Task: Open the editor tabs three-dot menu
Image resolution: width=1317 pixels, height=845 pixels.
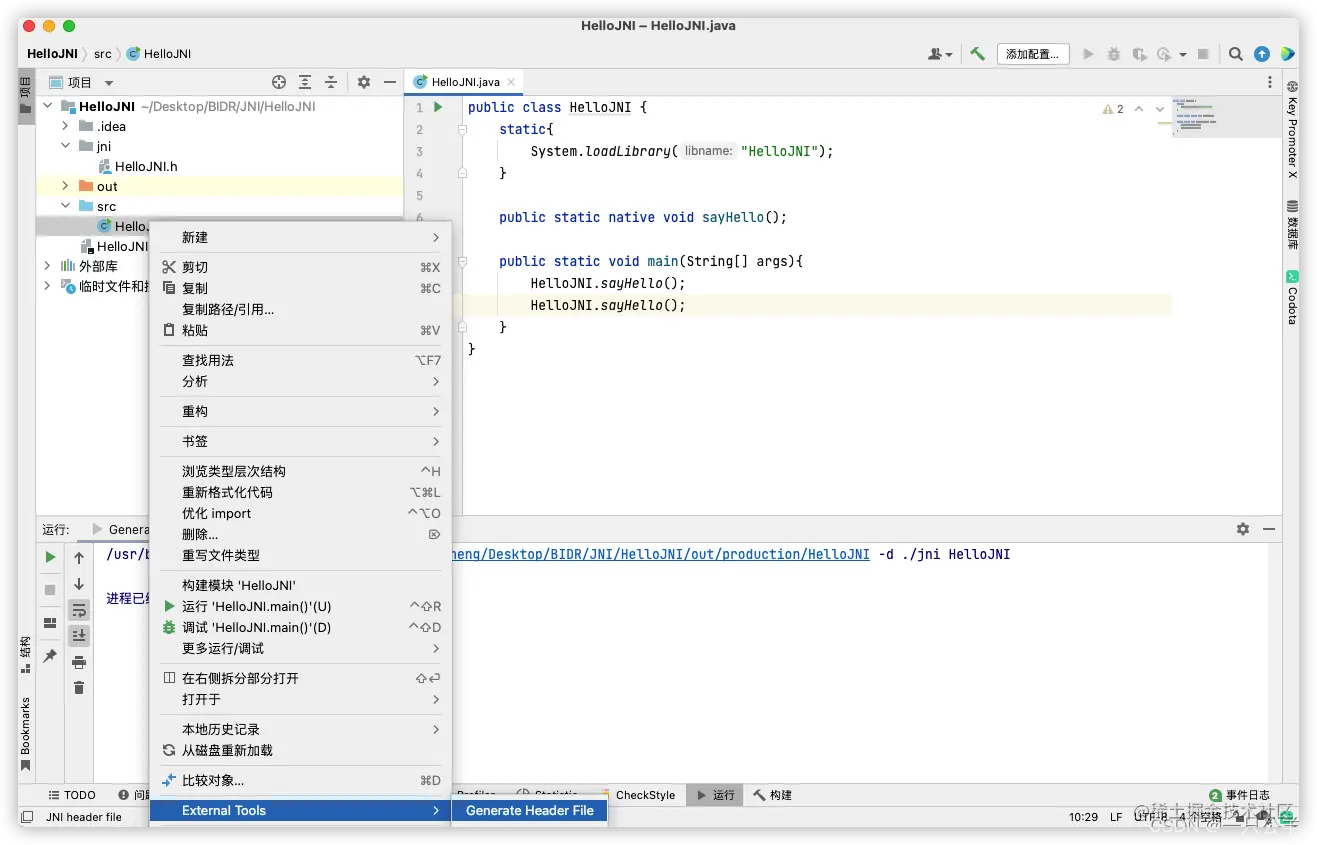Action: [1270, 82]
